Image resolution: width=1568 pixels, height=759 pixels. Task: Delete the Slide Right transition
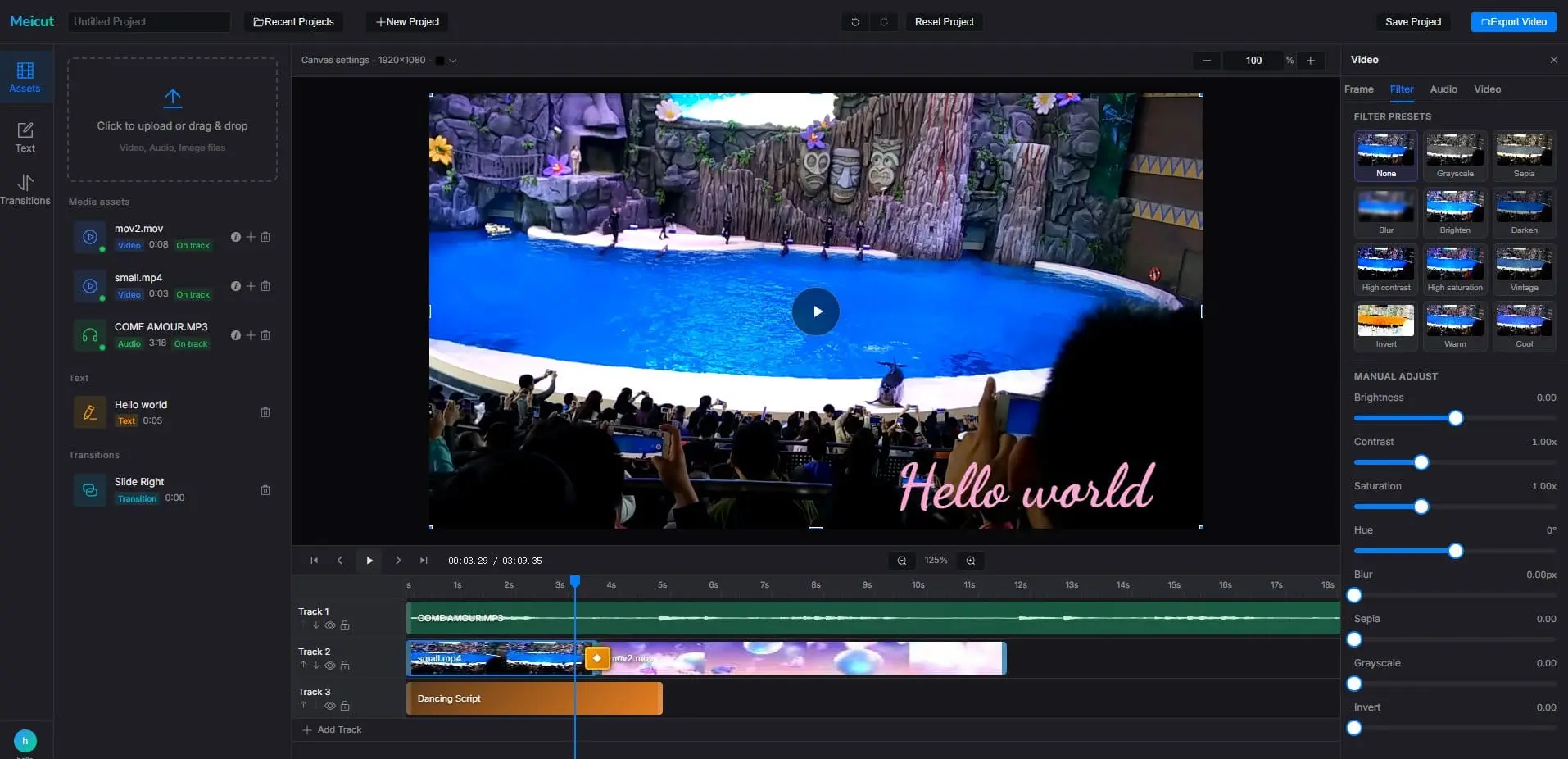(x=265, y=490)
